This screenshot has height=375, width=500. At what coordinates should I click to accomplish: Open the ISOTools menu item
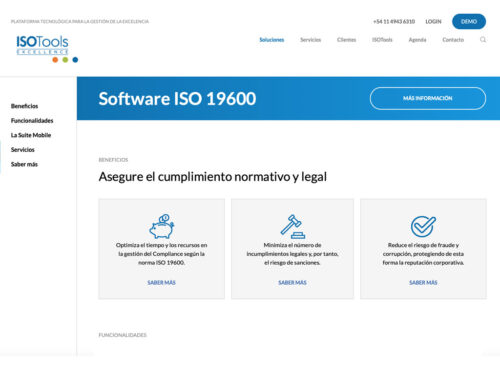(382, 40)
